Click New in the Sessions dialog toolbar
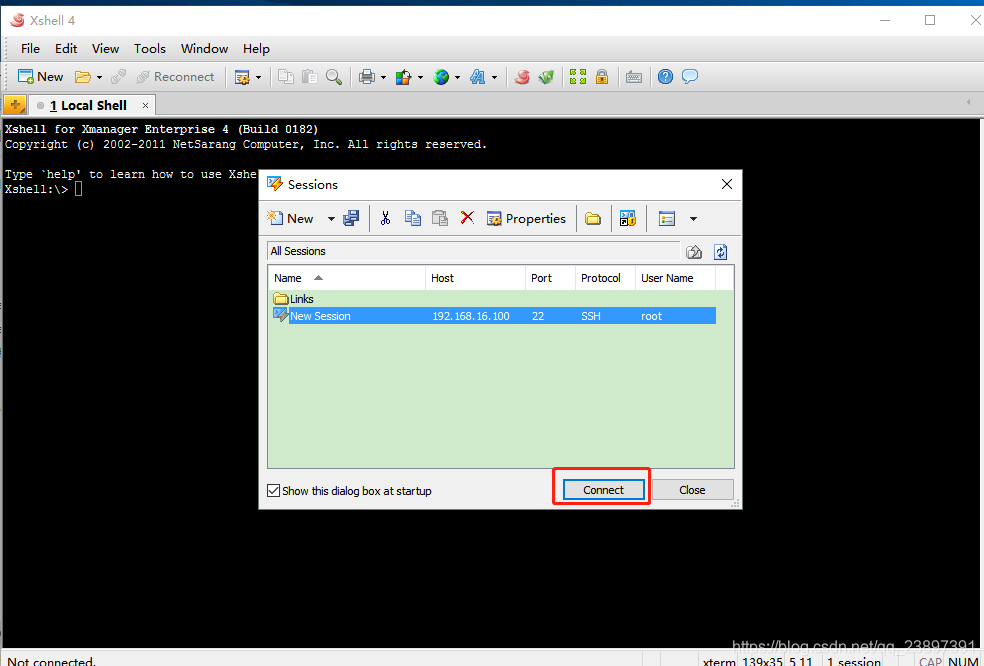Viewport: 984px width, 666px height. [x=291, y=218]
